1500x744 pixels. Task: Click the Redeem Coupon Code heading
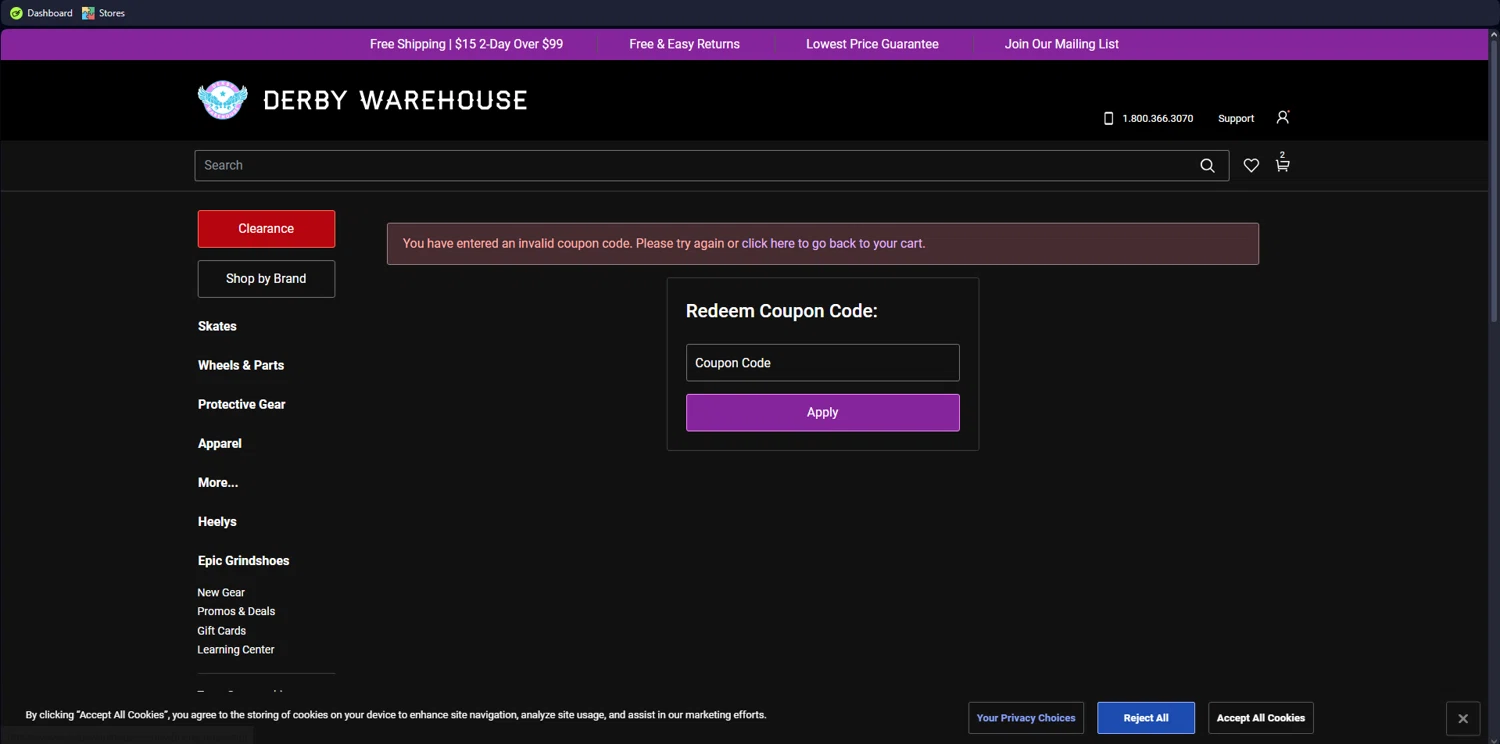pyautogui.click(x=782, y=311)
